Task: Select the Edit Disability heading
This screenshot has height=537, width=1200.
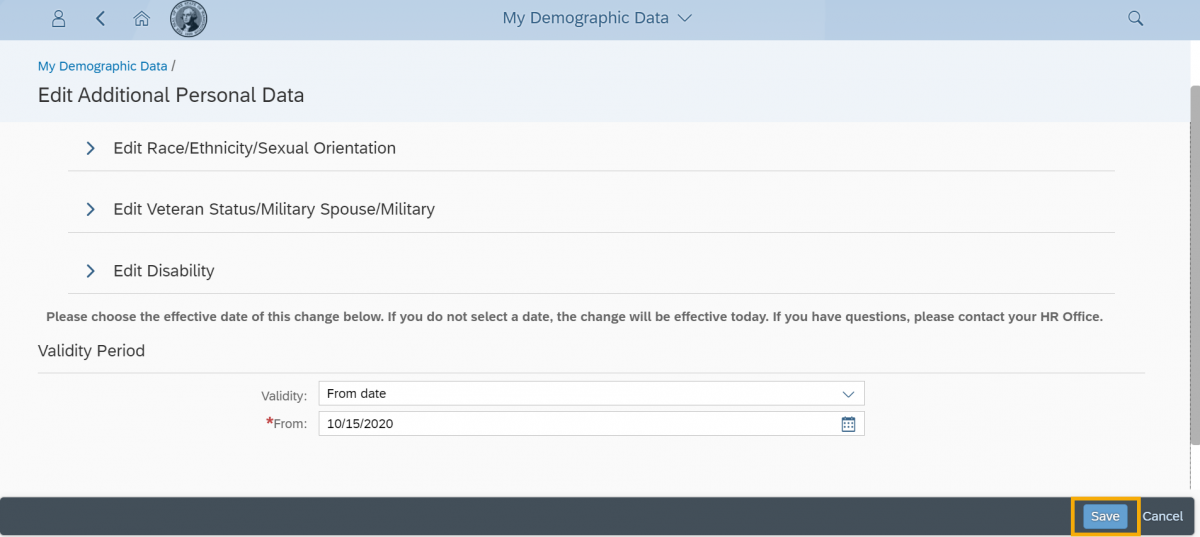Action: click(164, 271)
